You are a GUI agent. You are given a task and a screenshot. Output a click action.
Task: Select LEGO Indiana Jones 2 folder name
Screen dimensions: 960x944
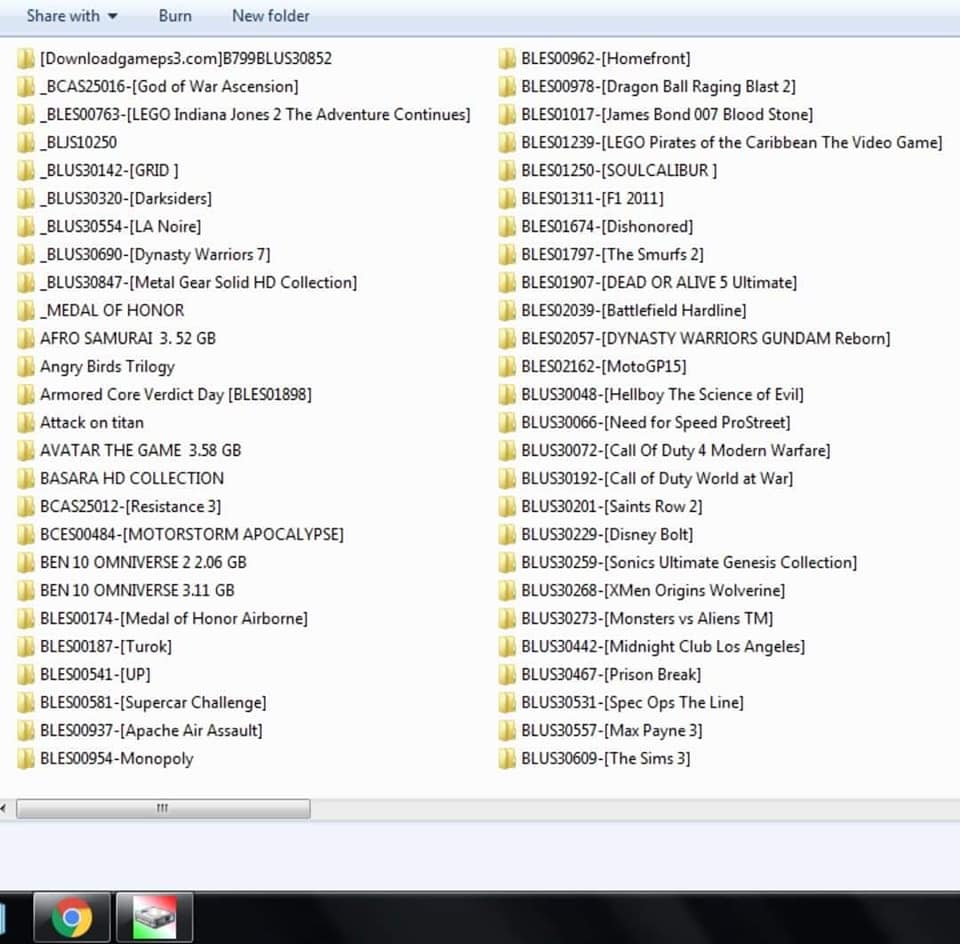(x=255, y=114)
